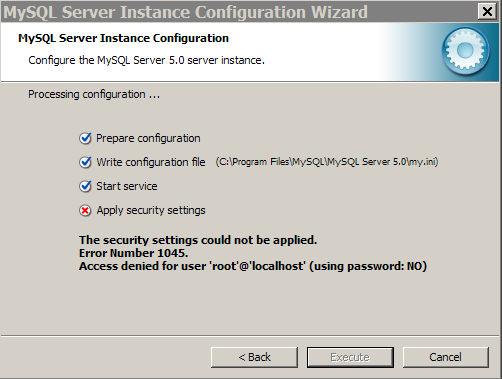Click the Prepare configuration step label
Screen dimensions: 502x379
148,138
